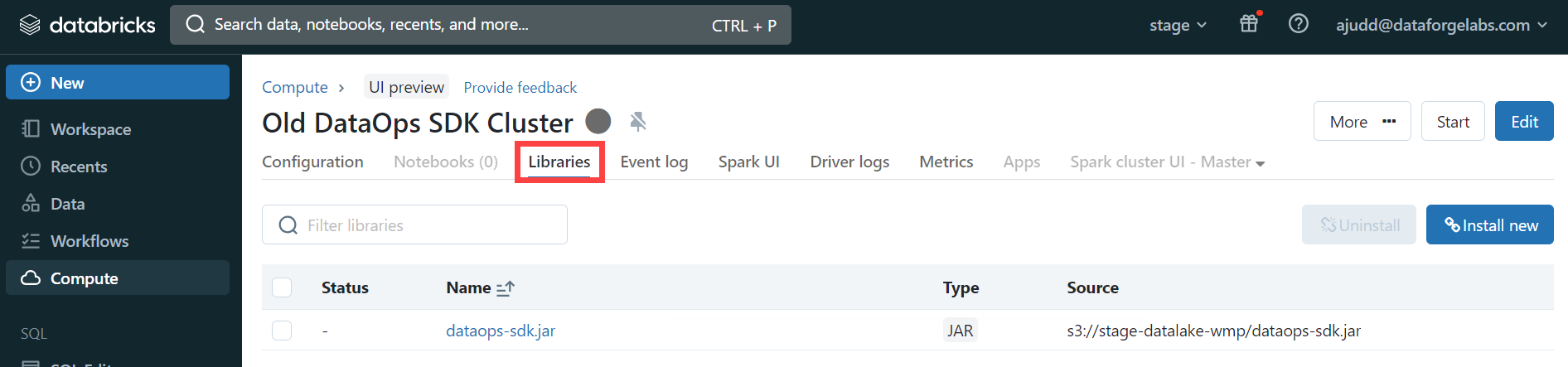Screen dimensions: 1568x367
Task: Open the Metrics tab
Action: point(946,162)
